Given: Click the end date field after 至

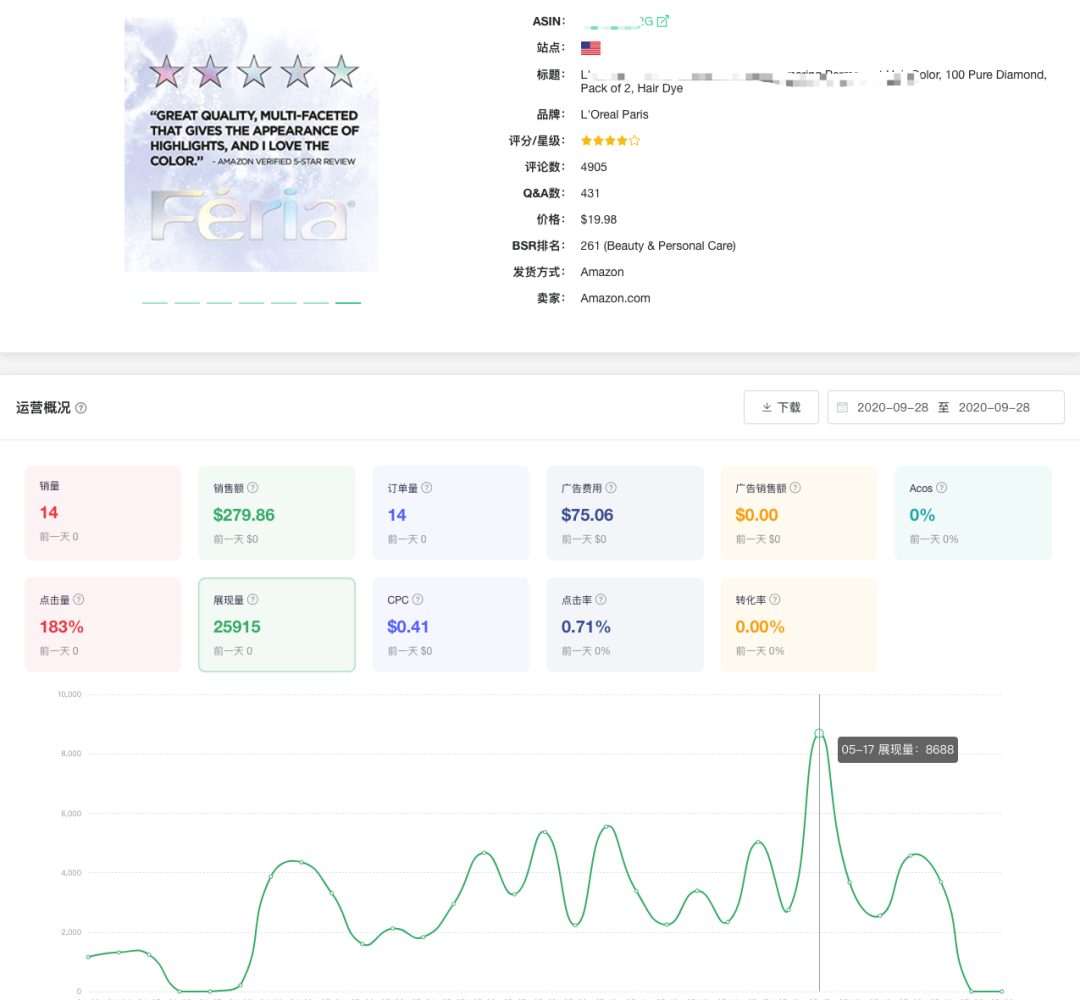Looking at the screenshot, I should tap(994, 408).
